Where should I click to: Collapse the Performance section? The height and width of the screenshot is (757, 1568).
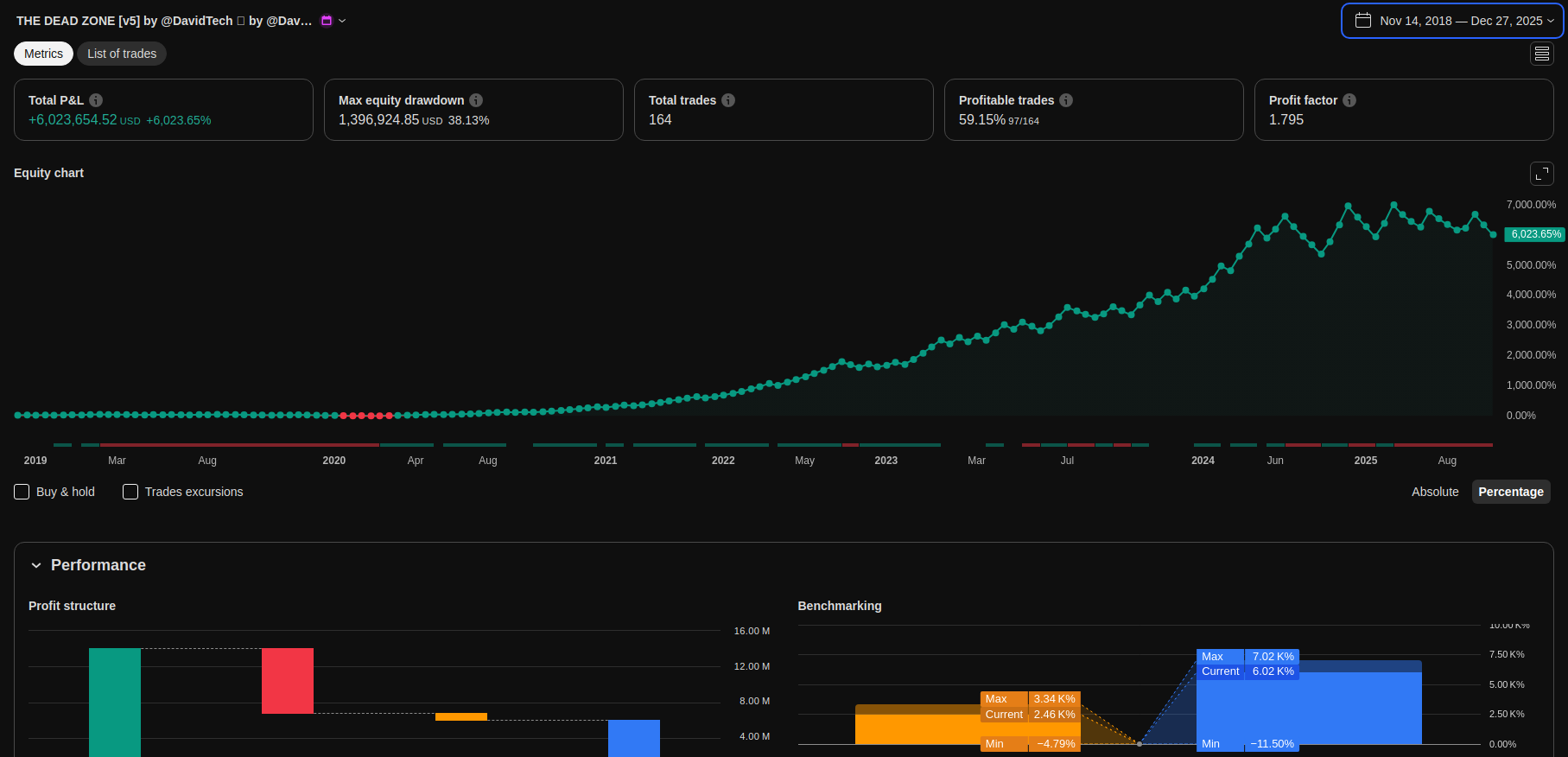(36, 565)
